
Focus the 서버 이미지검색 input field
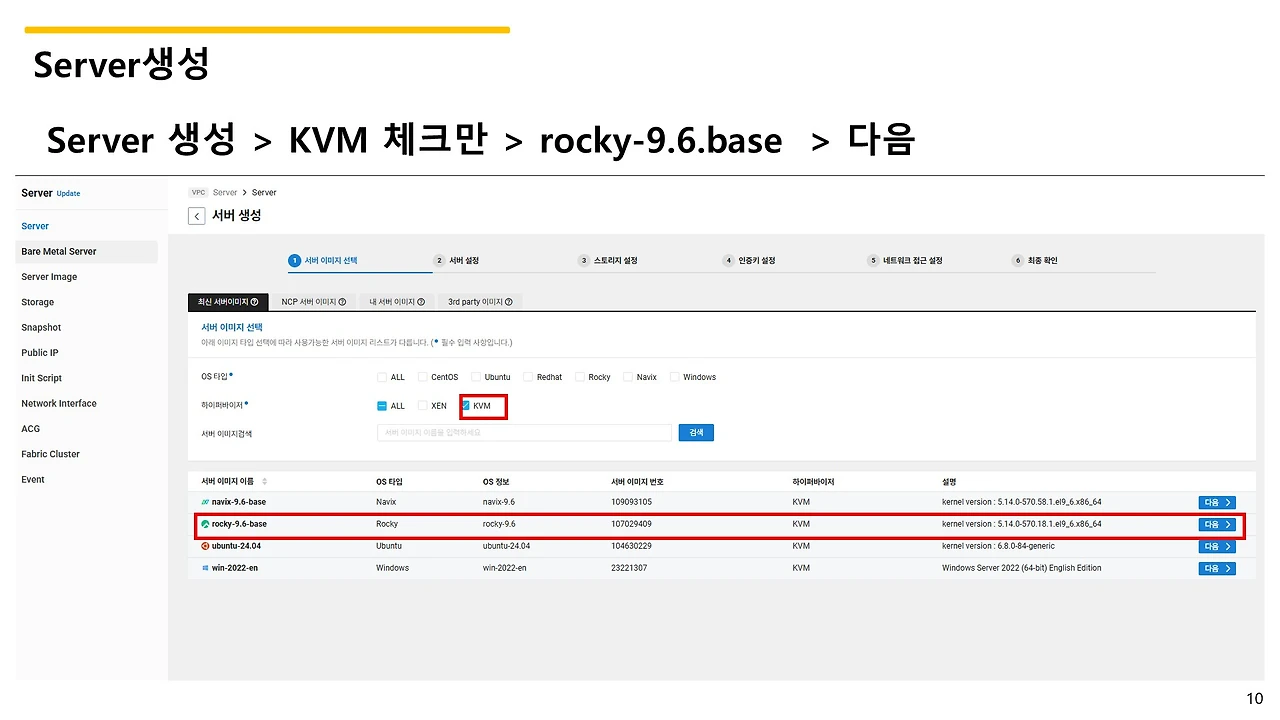click(x=524, y=433)
